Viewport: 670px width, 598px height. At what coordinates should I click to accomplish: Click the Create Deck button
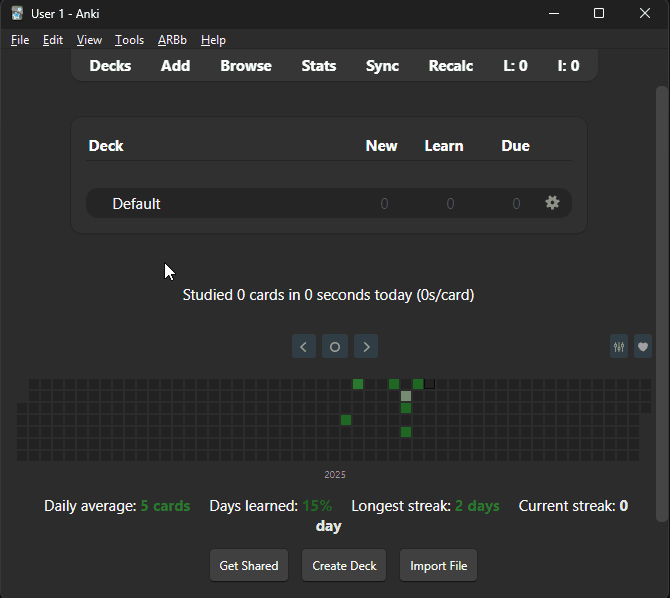coord(344,566)
